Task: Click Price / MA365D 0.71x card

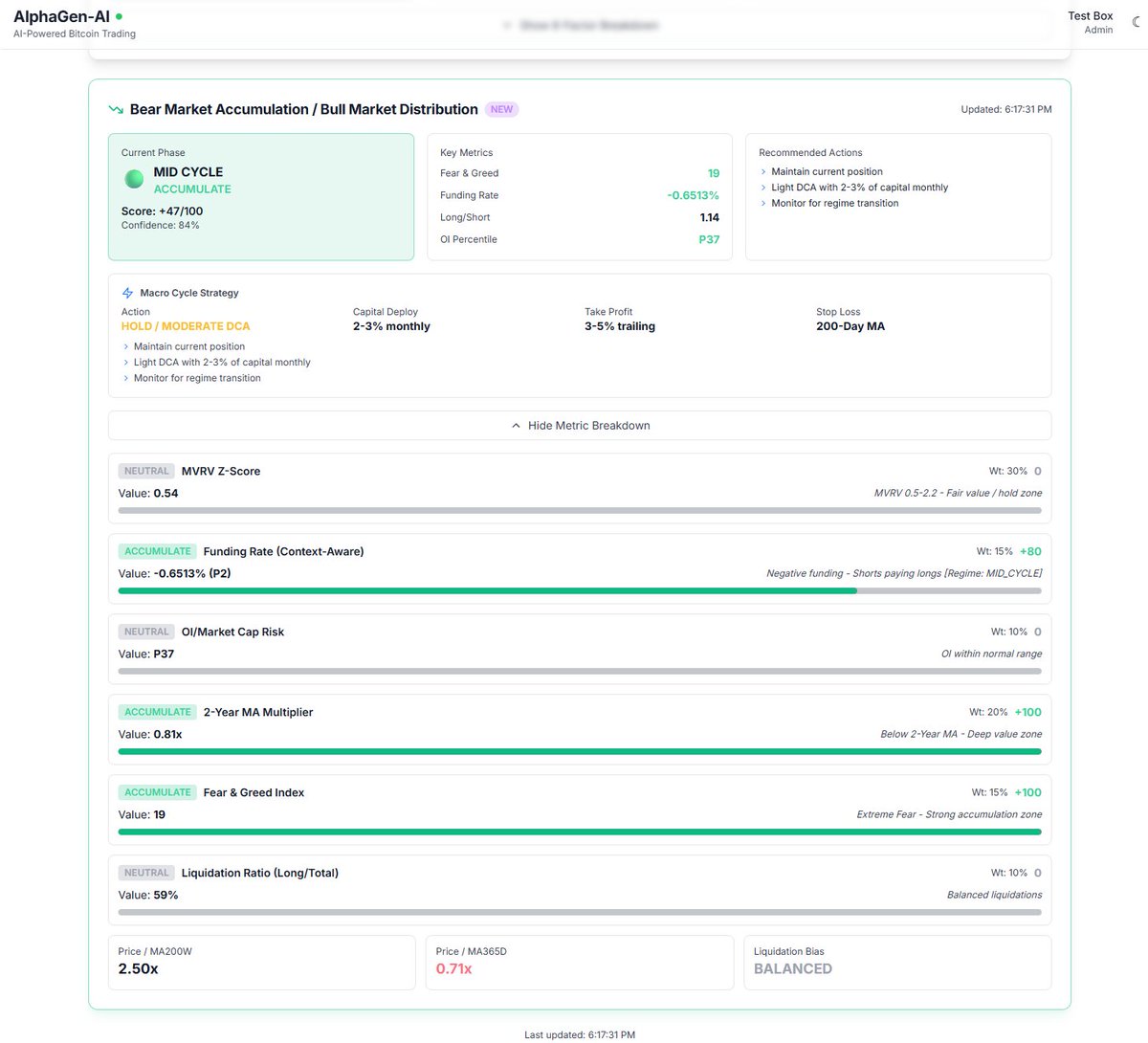Action: pos(580,963)
